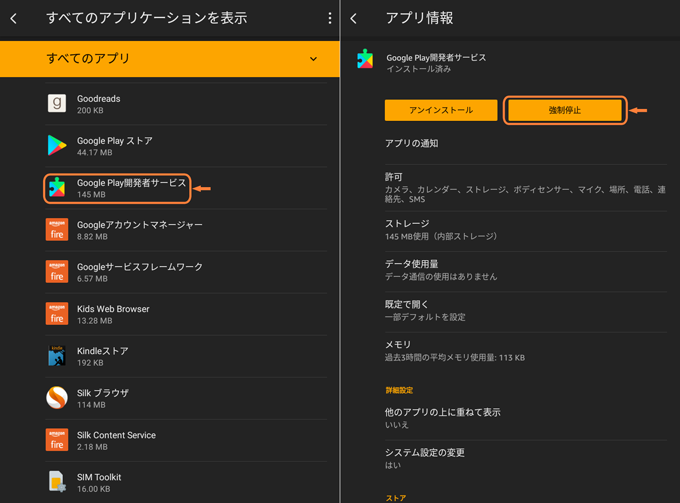Open the 既定で開く entry
The height and width of the screenshot is (503, 680).
(526, 310)
